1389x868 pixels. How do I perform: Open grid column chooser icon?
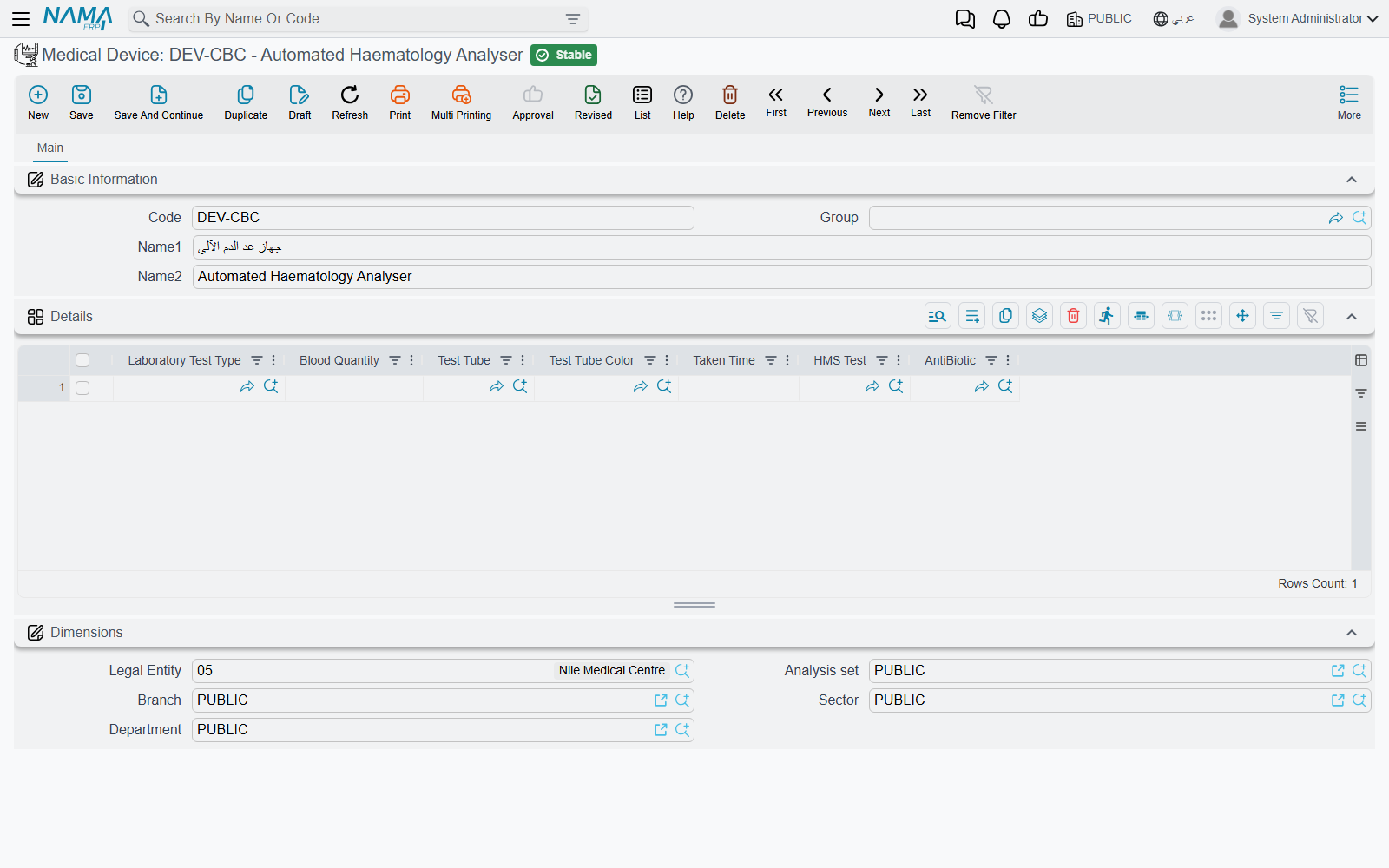(1361, 360)
